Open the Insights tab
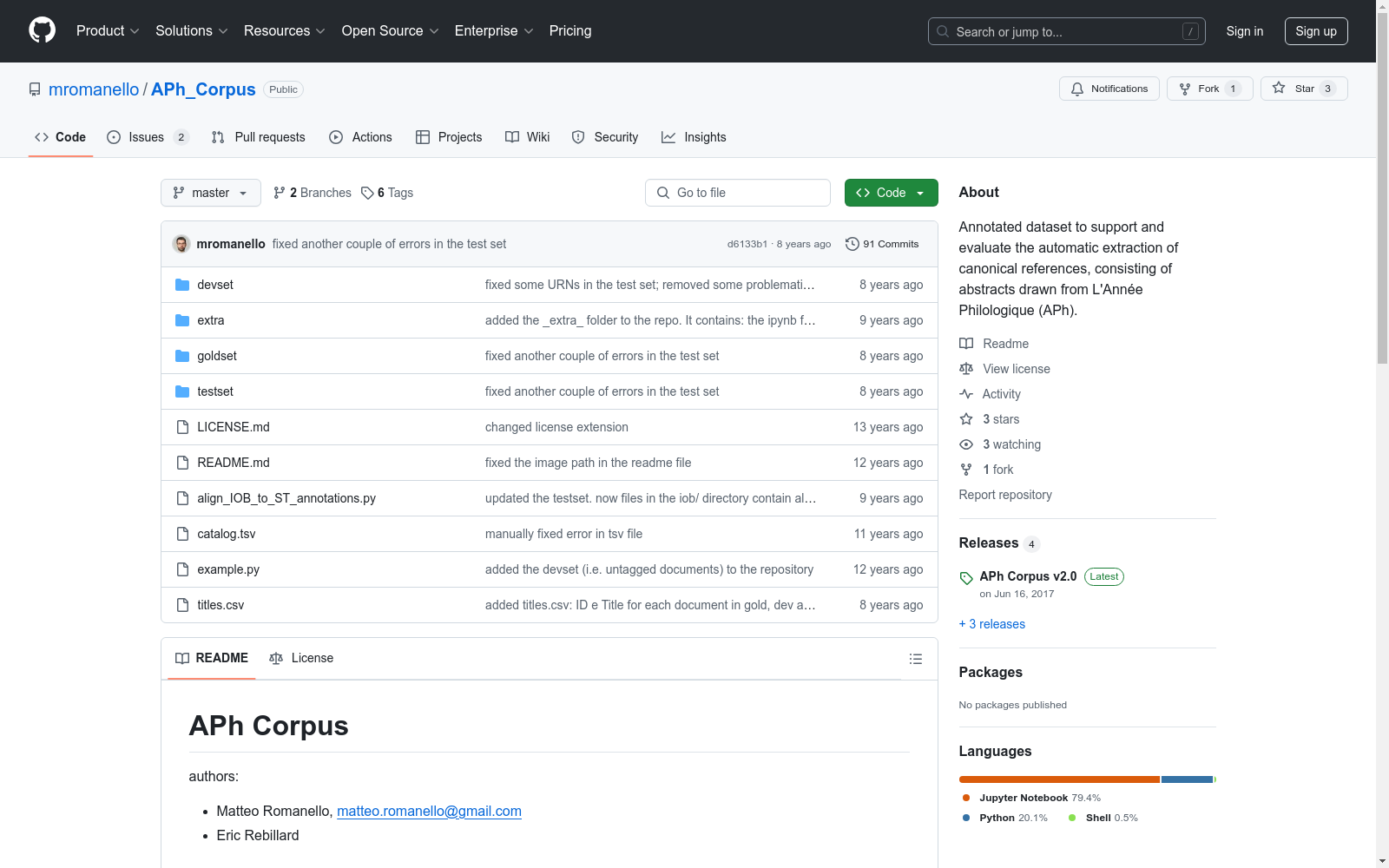This screenshot has height=868, width=1389. (x=694, y=137)
